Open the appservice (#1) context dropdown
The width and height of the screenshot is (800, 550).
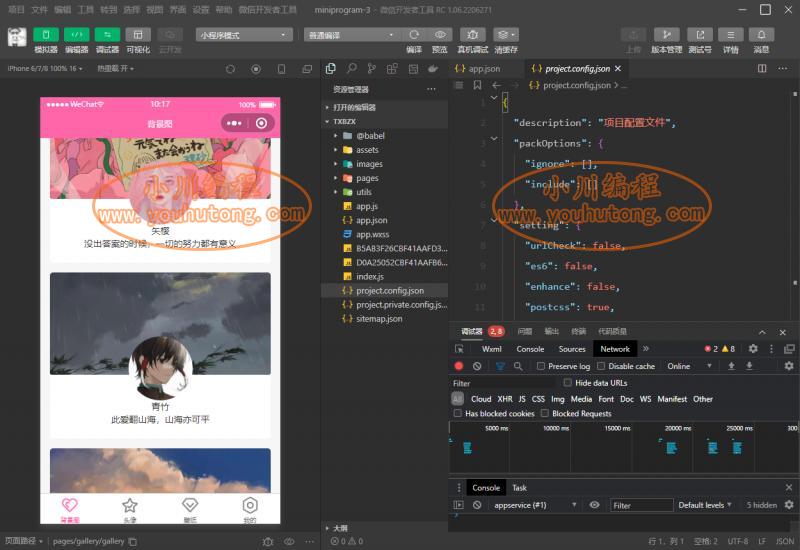(535, 505)
